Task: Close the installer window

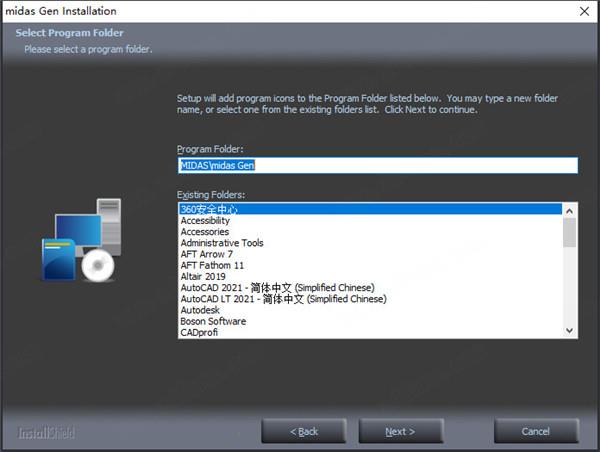Action: (584, 11)
